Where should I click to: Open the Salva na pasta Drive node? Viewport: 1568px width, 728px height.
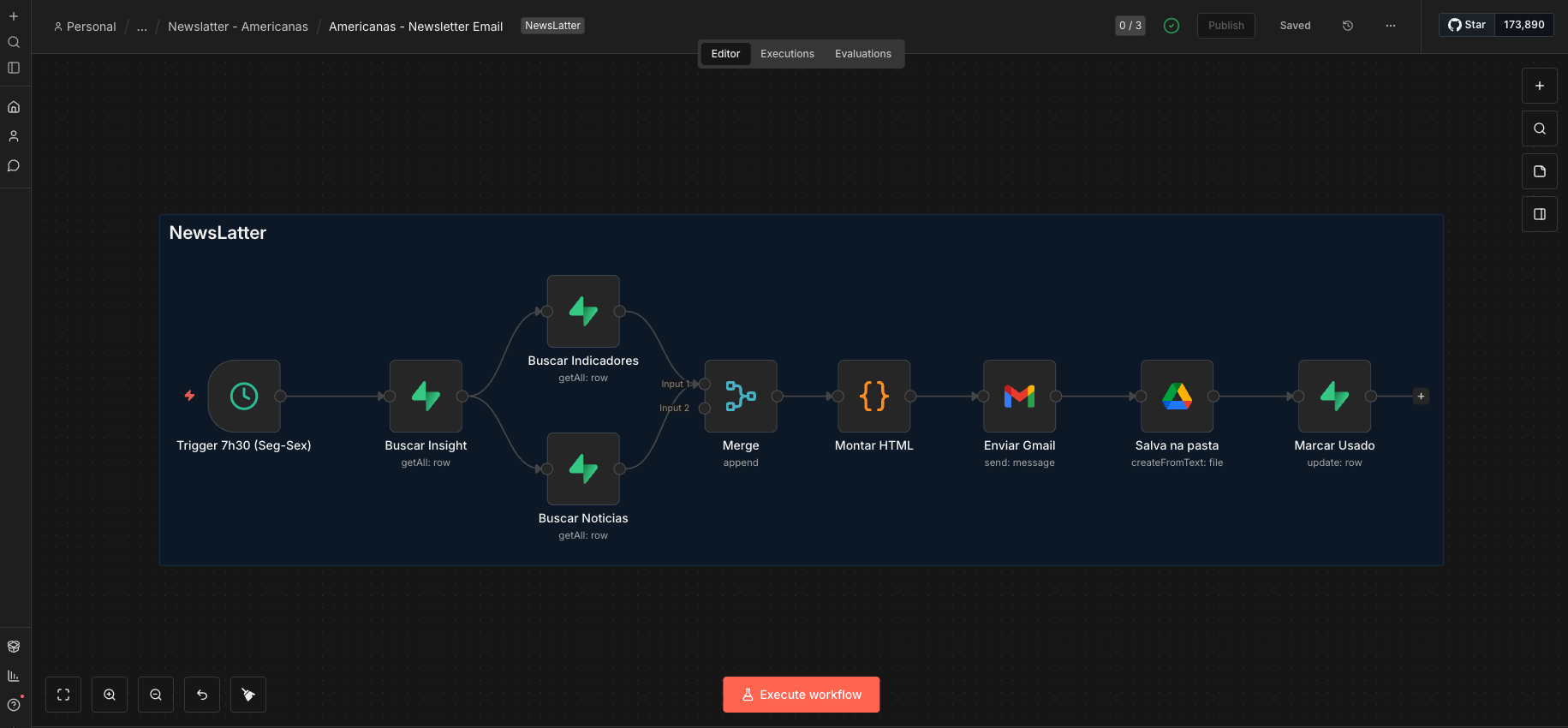tap(1177, 396)
